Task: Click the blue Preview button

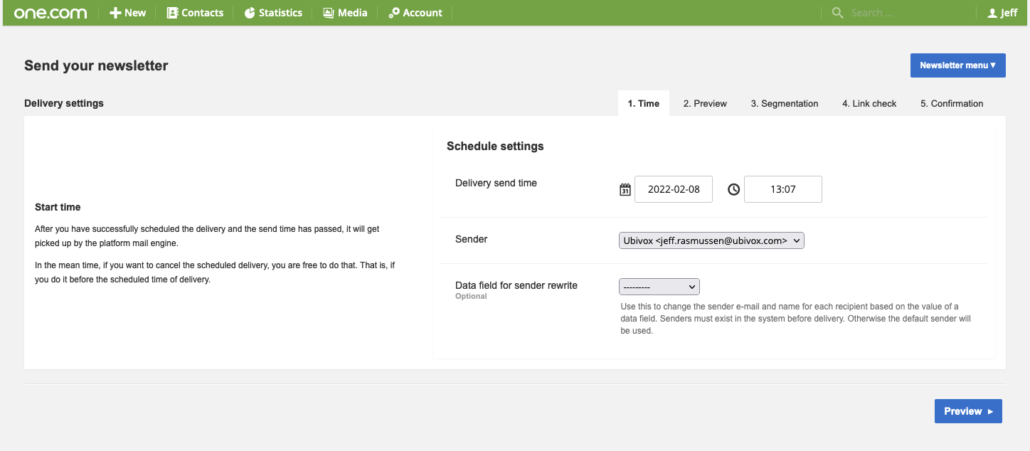Action: click(x=968, y=411)
